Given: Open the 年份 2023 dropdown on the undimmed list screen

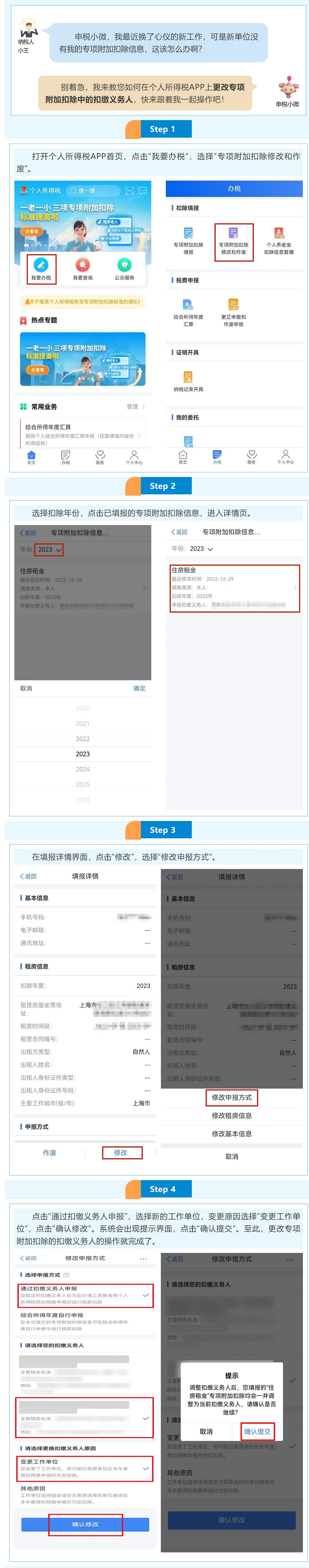Looking at the screenshot, I should (x=201, y=548).
